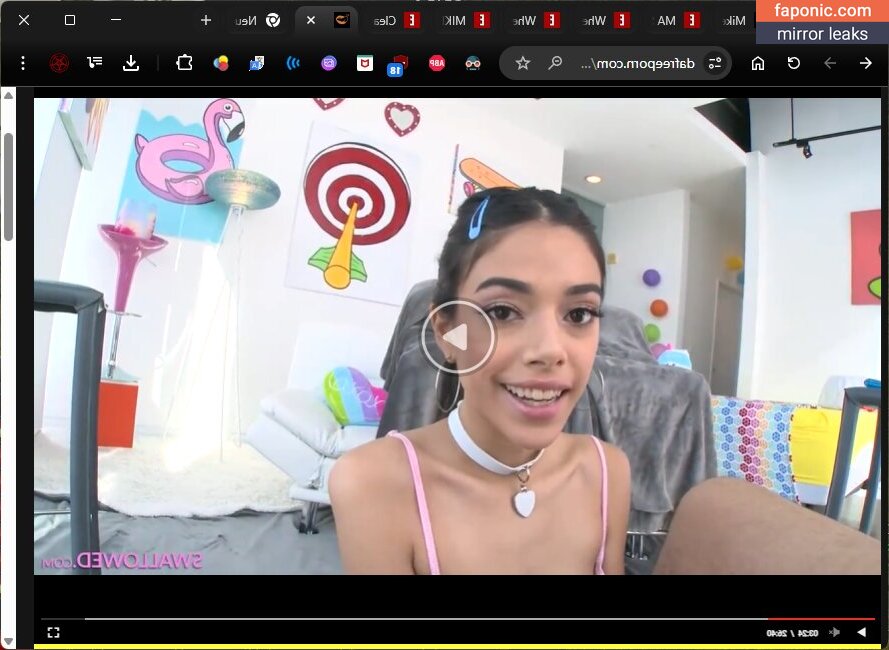Open a new tab with the plus button
Viewport: 889px width, 650px height.
(x=206, y=20)
